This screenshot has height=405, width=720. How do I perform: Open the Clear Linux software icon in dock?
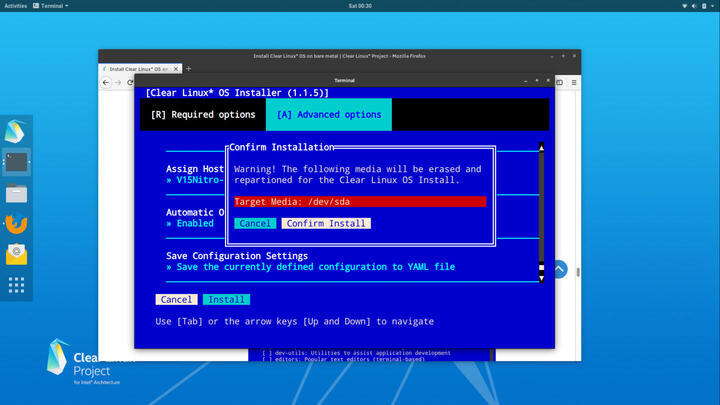pyautogui.click(x=16, y=131)
